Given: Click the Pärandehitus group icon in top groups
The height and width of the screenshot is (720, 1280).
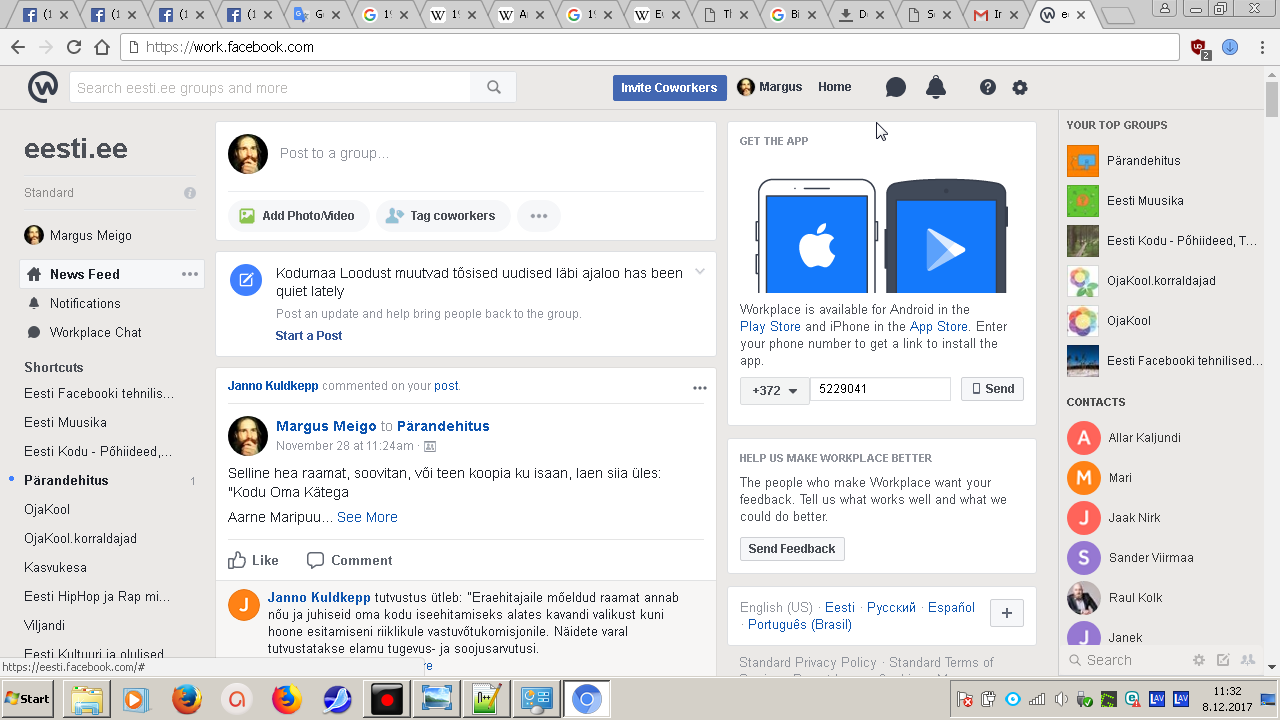Looking at the screenshot, I should pos(1083,161).
